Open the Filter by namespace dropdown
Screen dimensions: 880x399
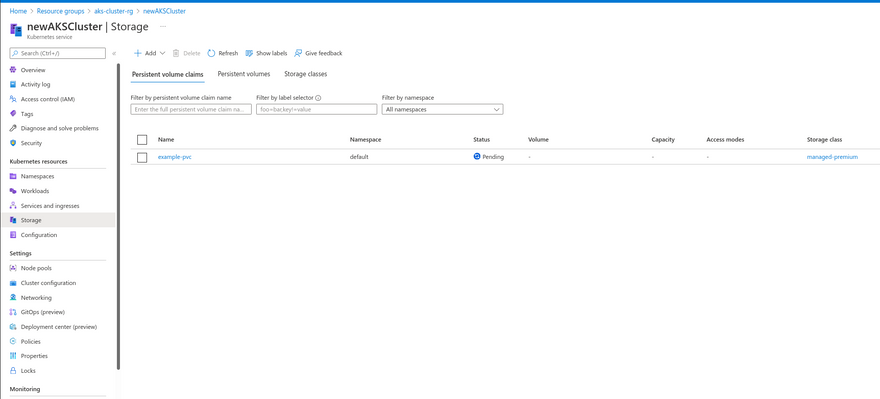coord(442,109)
